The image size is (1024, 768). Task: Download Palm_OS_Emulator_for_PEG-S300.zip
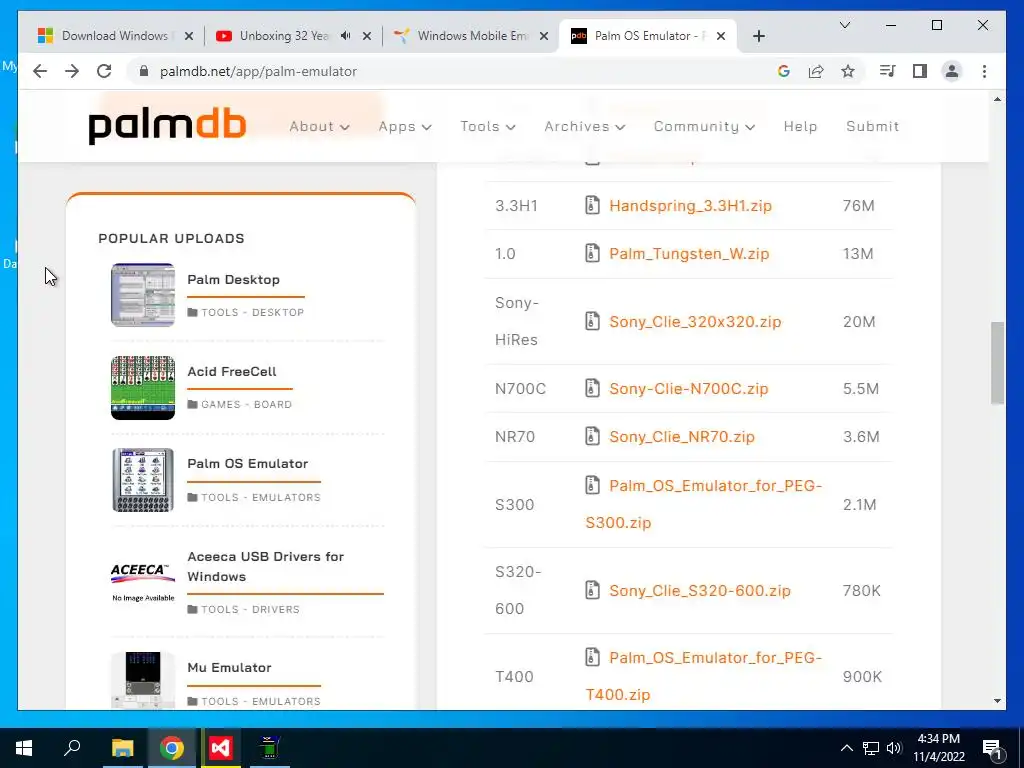(x=704, y=504)
